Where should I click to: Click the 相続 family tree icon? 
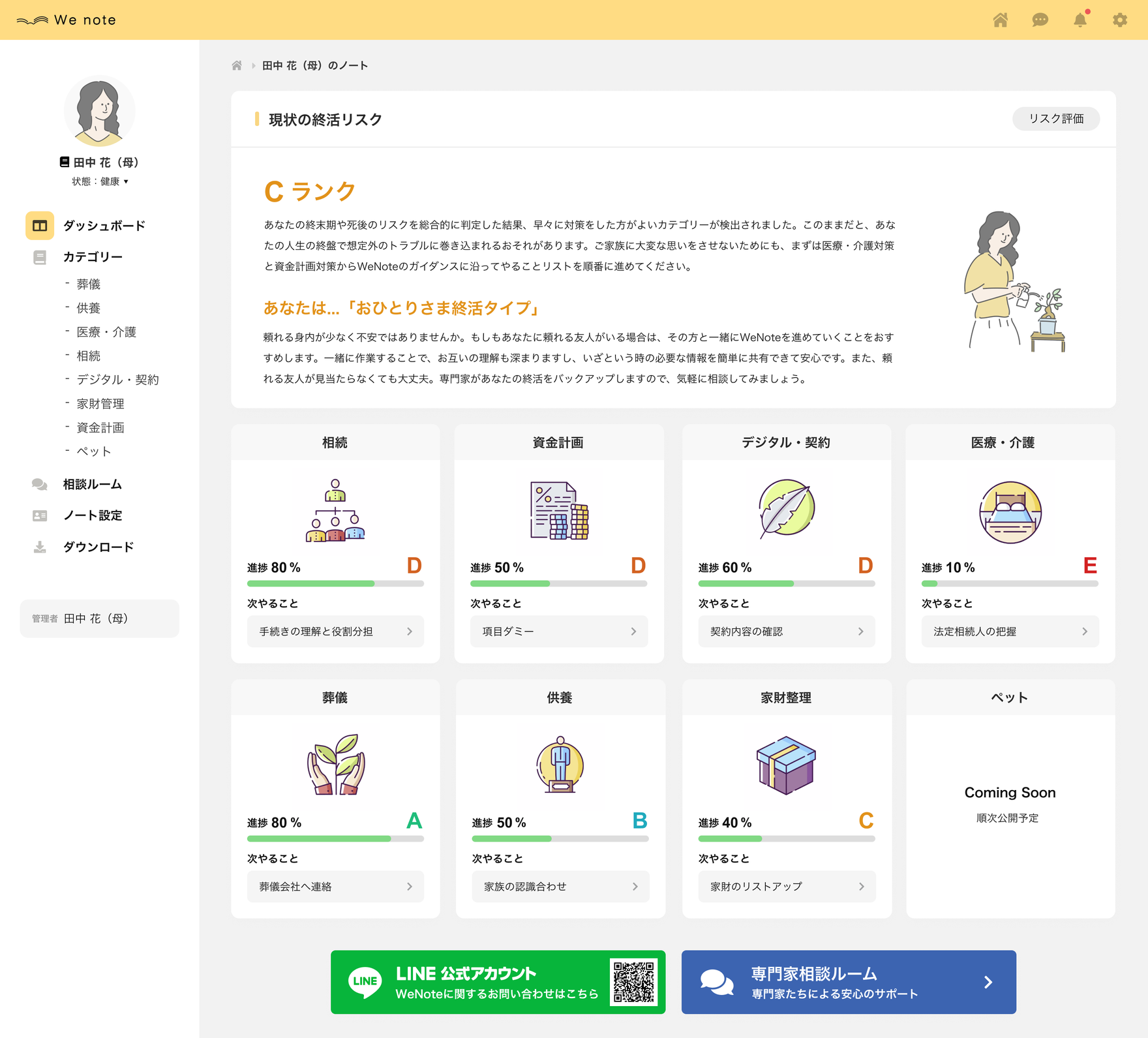click(x=335, y=510)
